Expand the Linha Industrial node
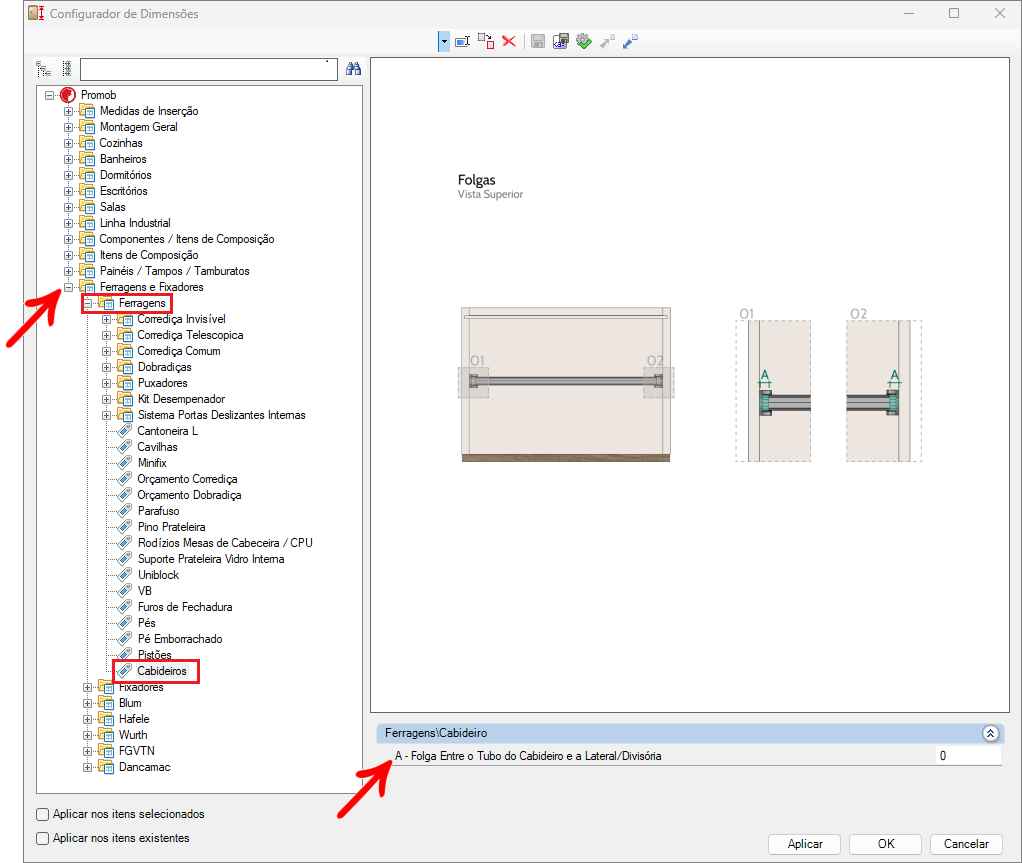Screen dimensions: 1022x863 68,224
